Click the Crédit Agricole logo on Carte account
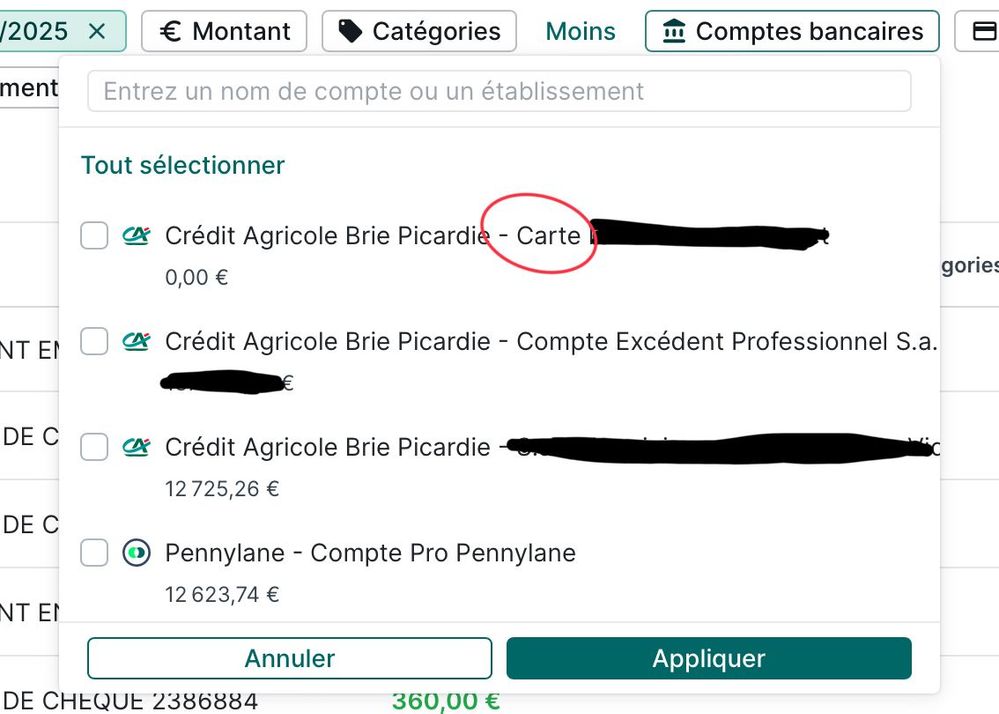This screenshot has width=999, height=714. 136,236
